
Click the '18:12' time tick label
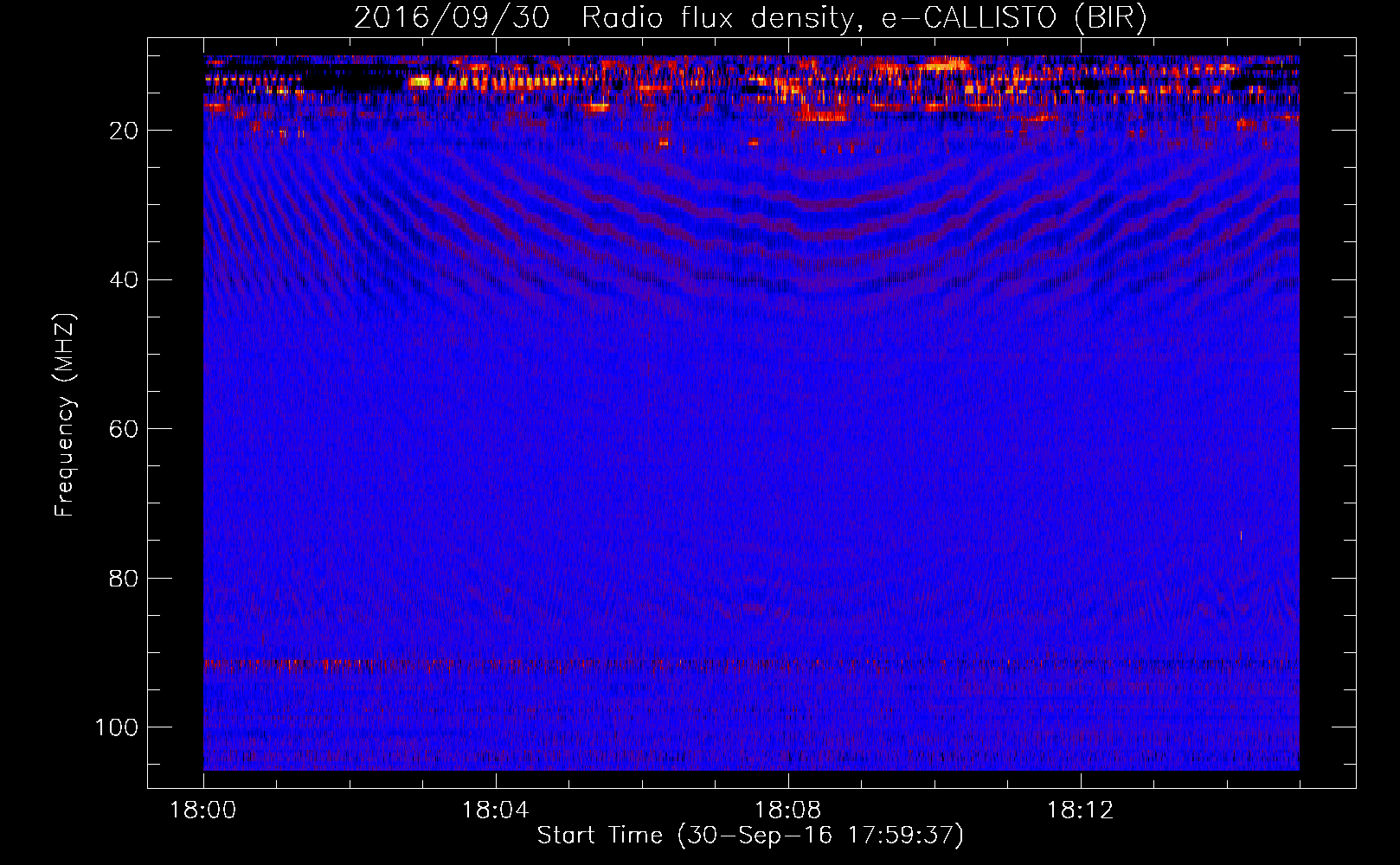click(1080, 811)
